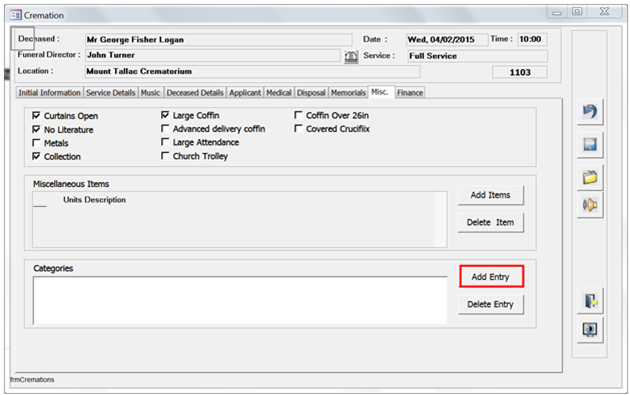Open the yellow folder icon

pos(590,177)
